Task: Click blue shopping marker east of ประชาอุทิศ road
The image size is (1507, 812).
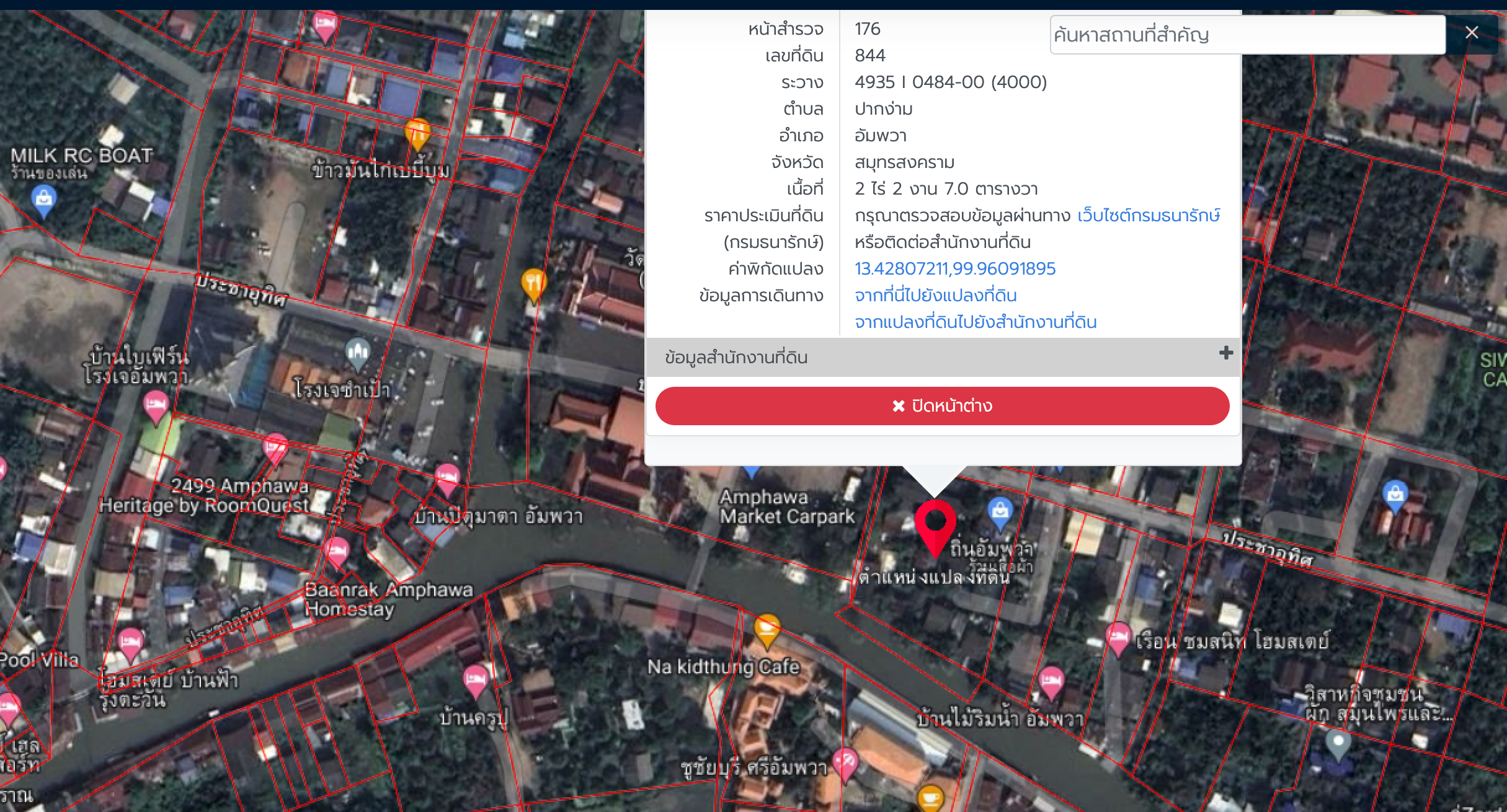Action: 1395,496
